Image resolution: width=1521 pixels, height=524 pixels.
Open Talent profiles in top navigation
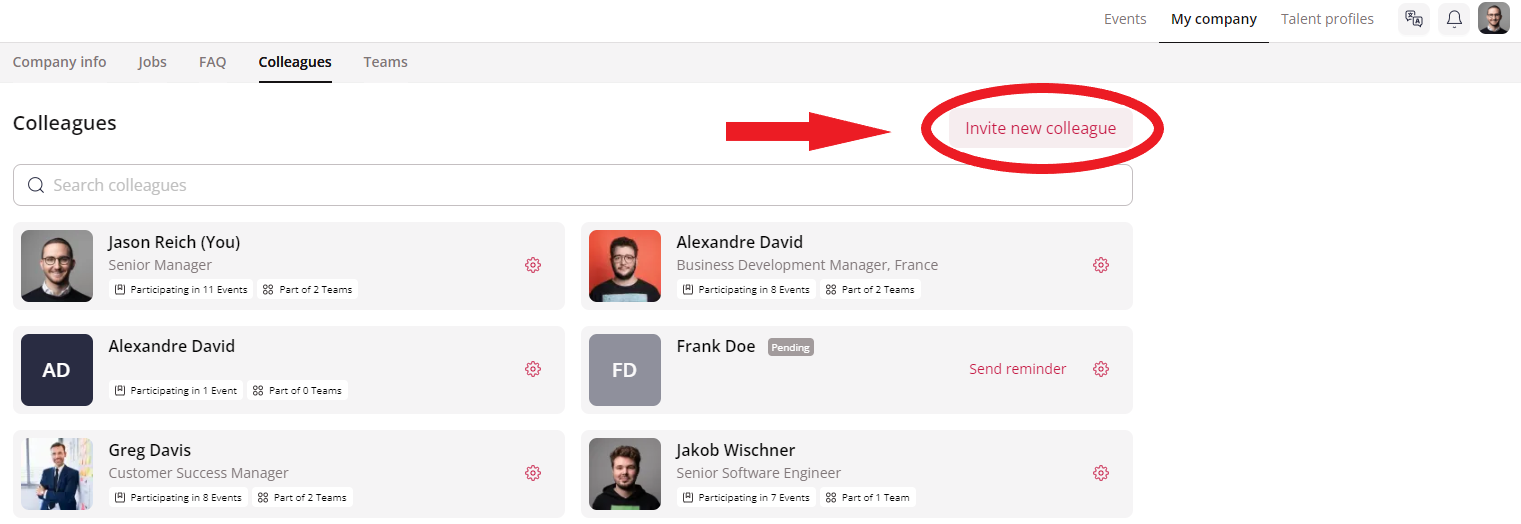[x=1327, y=19]
